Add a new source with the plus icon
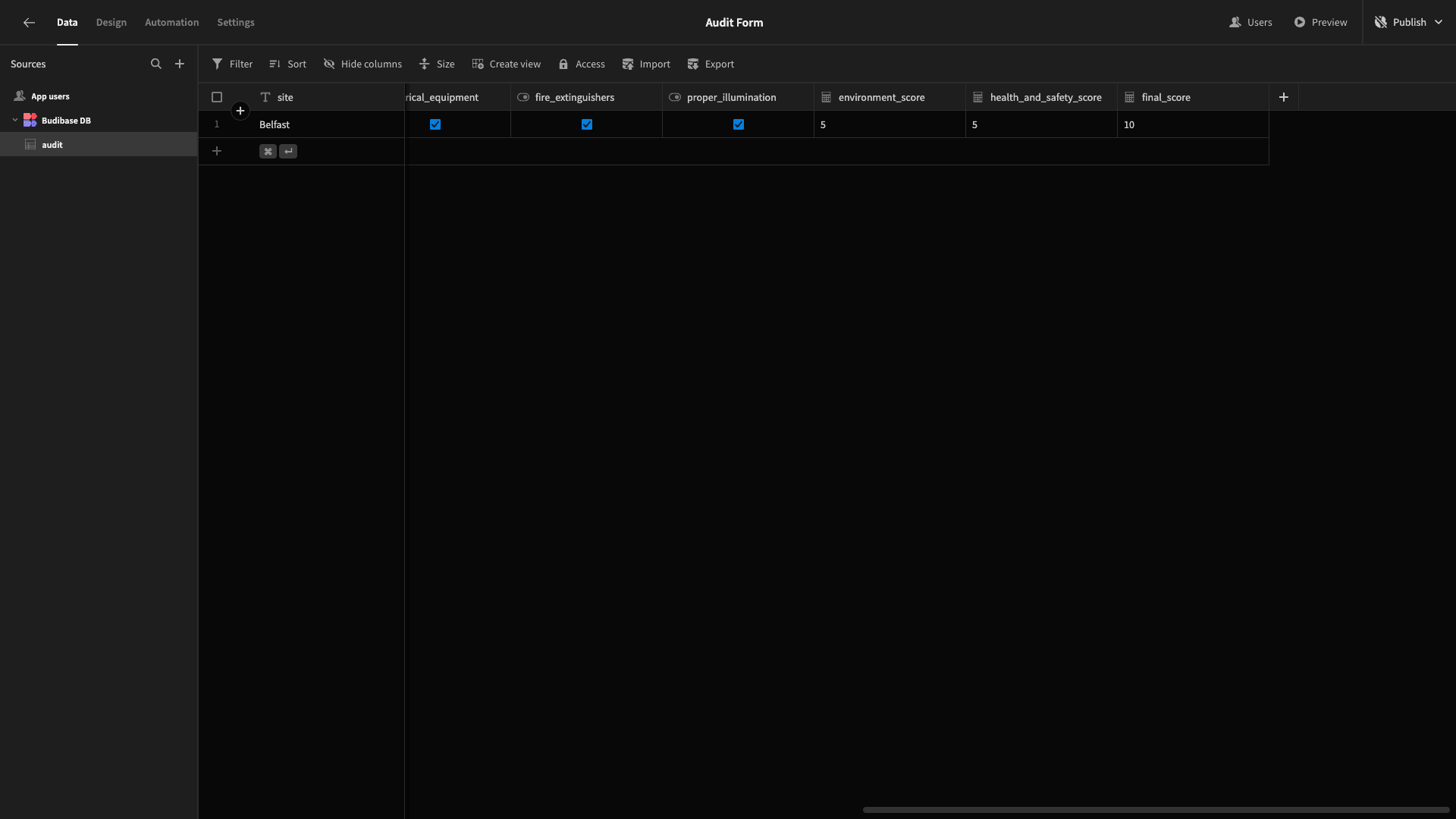The height and width of the screenshot is (819, 1456). point(180,64)
